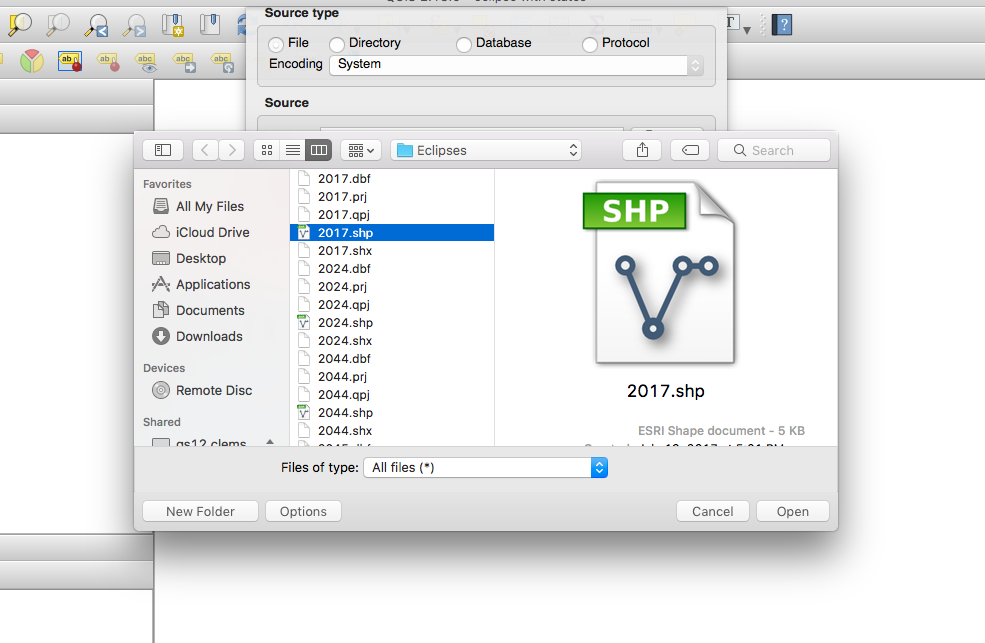
Task: Click the greyed Zoom to Layer icon
Action: tap(58, 24)
